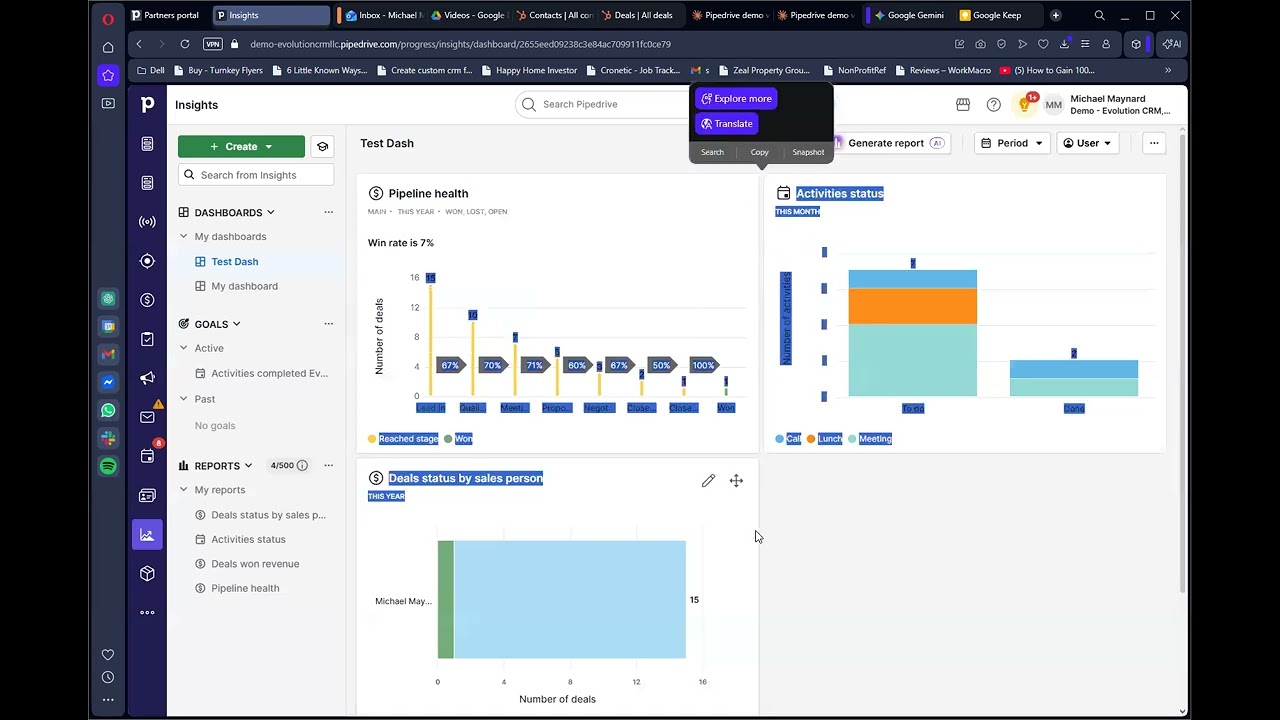The image size is (1280, 720).
Task: Toggle the Lunch series in Activities legend
Action: (x=825, y=439)
